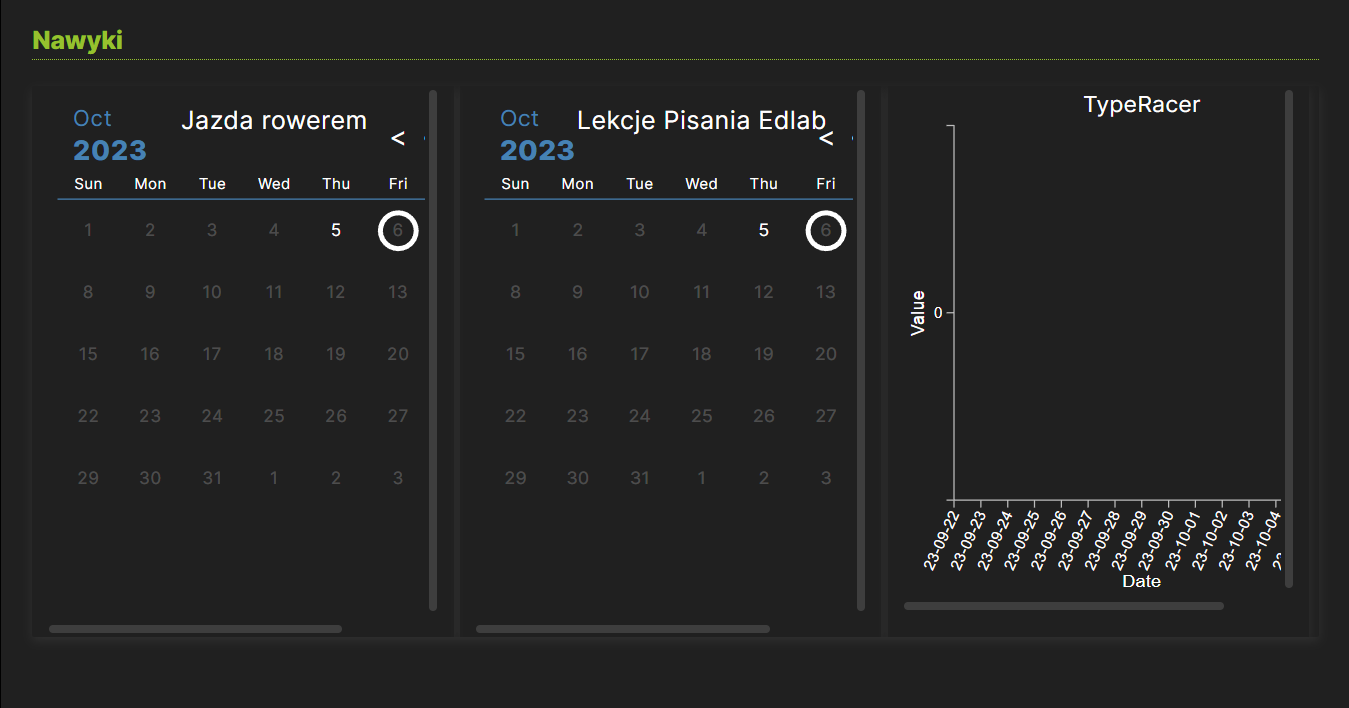The width and height of the screenshot is (1349, 708).
Task: Open 2023 year label in Lekcje Pisania Edlab calendar
Action: pyautogui.click(x=537, y=151)
